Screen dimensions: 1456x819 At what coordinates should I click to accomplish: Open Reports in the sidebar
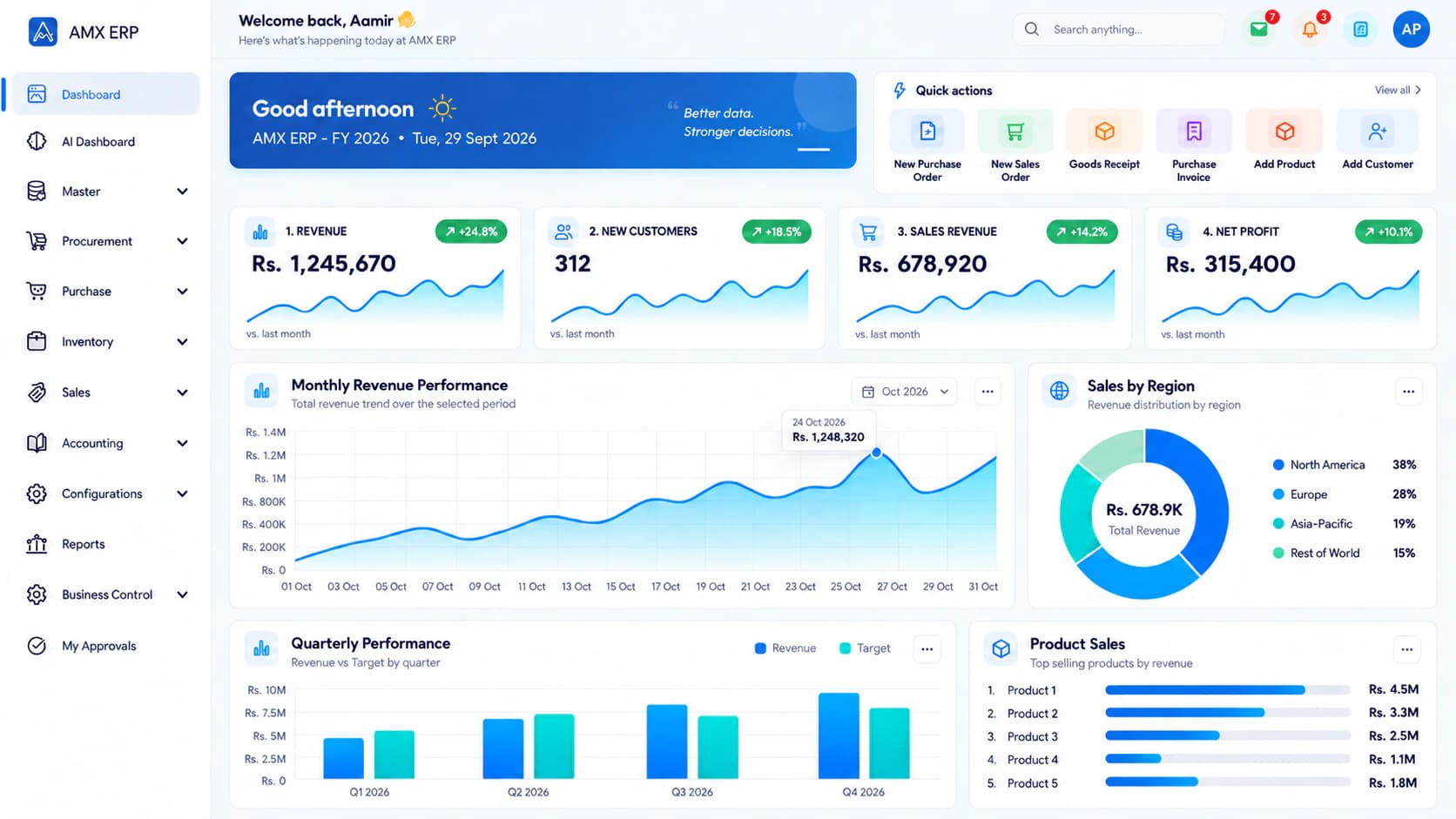click(x=104, y=544)
